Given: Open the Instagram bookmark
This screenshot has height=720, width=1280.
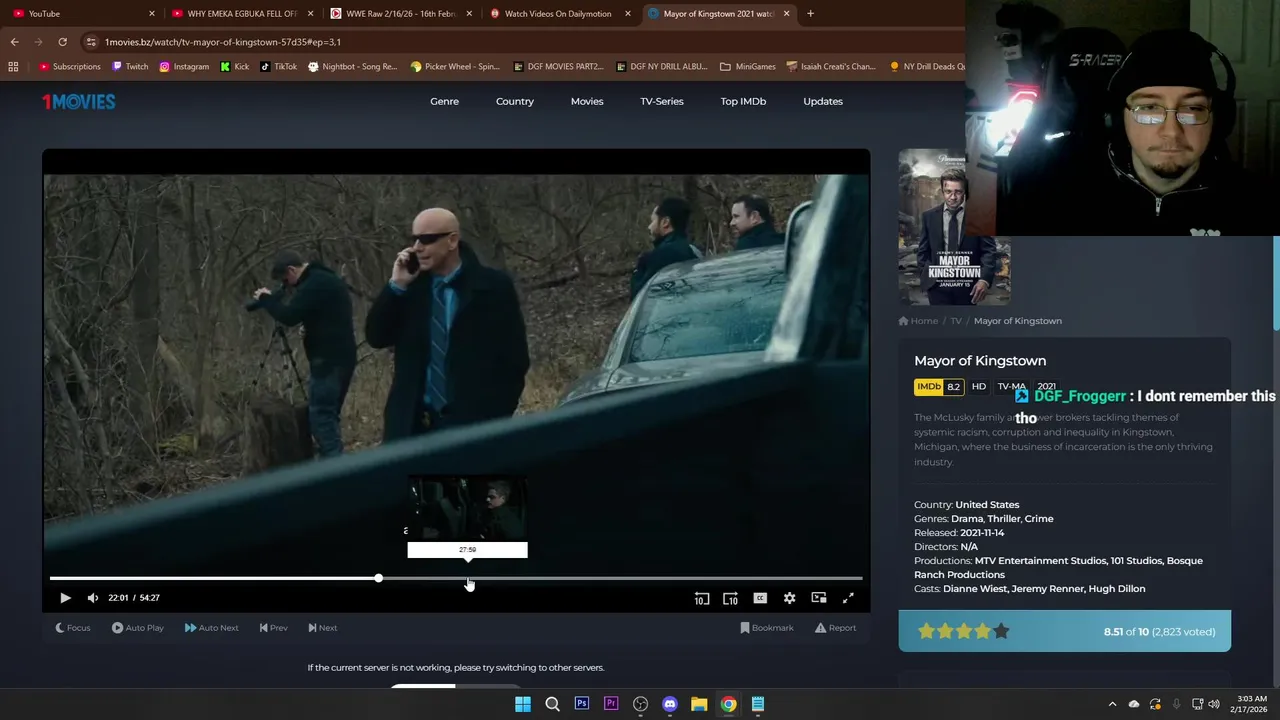Looking at the screenshot, I should (x=184, y=67).
